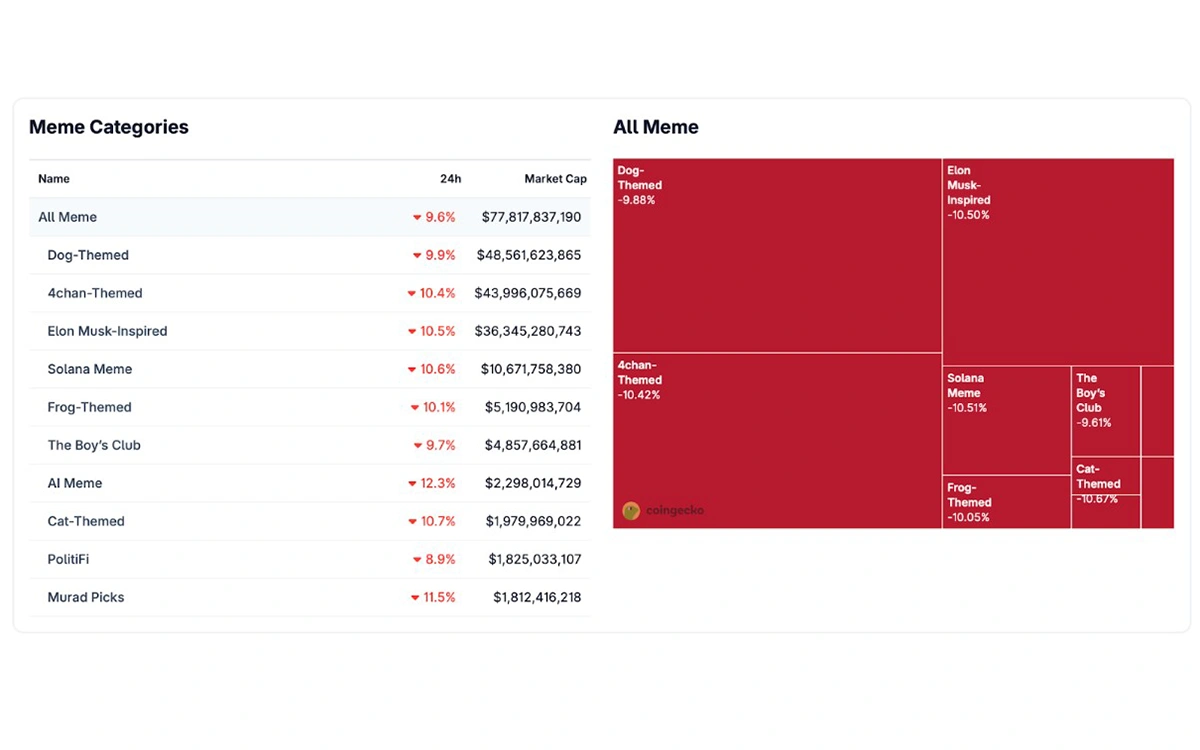Select the Elon Musk-Inspired name in the table
The image size is (1200, 750).
(107, 331)
